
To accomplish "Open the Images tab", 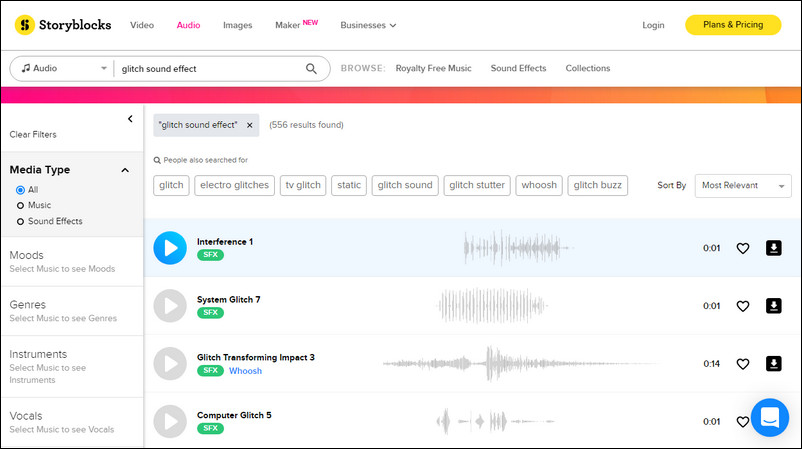I will 237,25.
